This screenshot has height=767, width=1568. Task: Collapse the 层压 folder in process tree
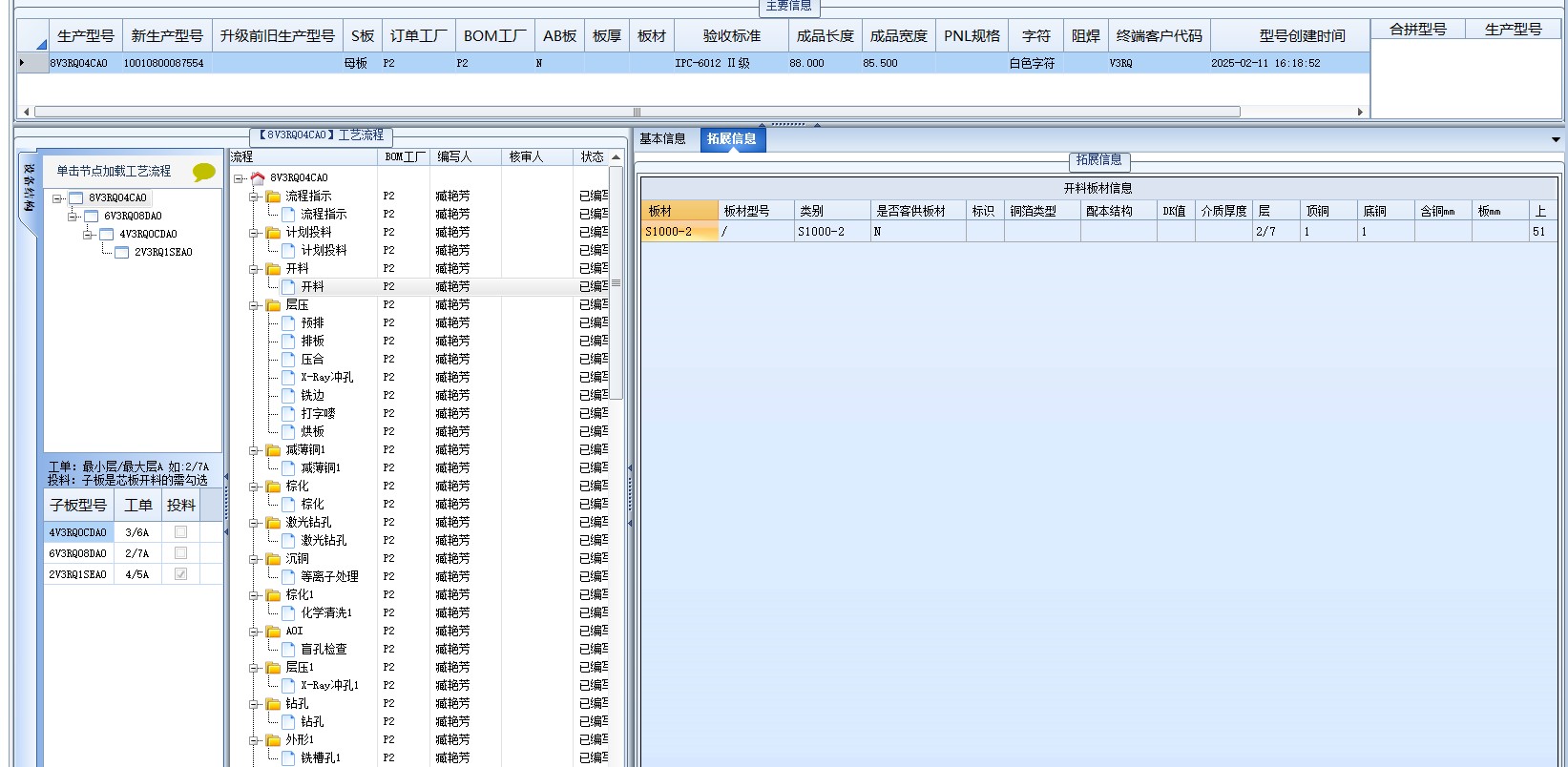(x=255, y=305)
